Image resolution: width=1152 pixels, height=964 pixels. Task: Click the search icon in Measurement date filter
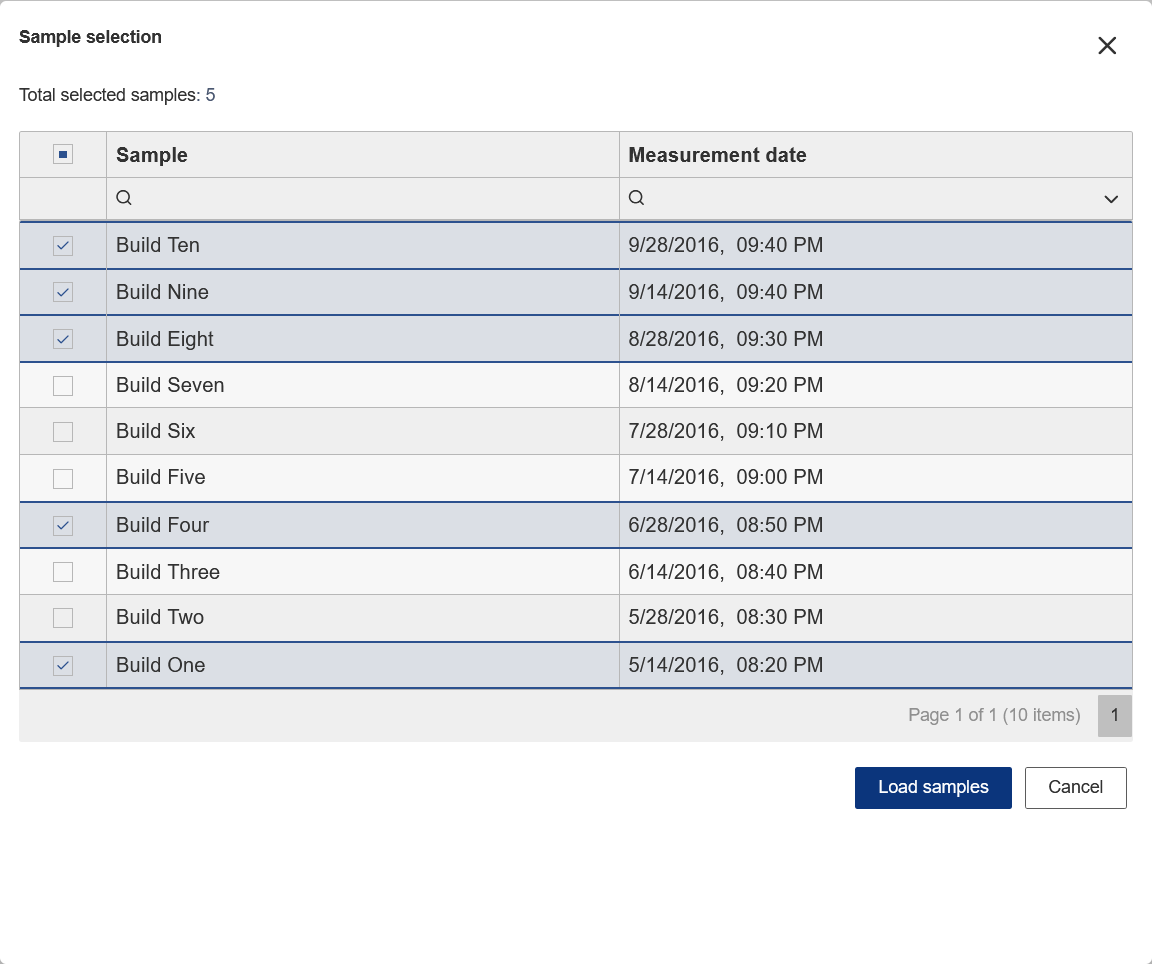pos(636,198)
